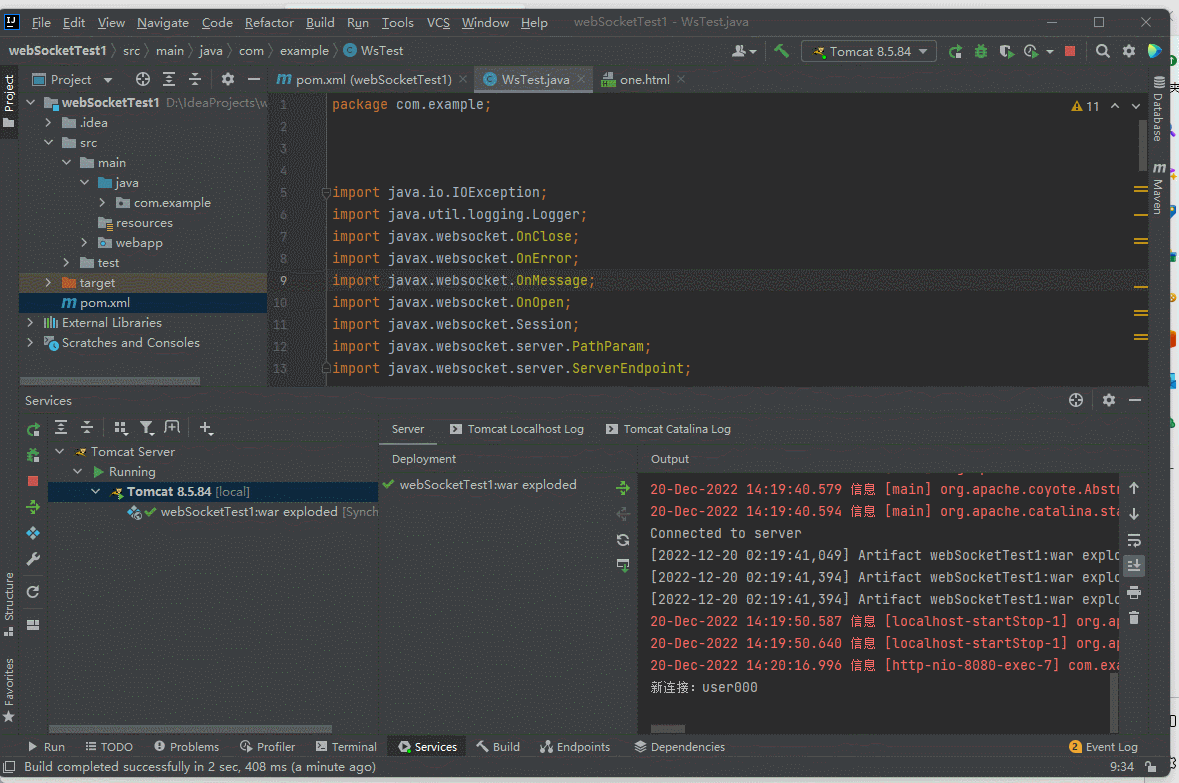The height and width of the screenshot is (783, 1179).
Task: Open the Terminal tool window button
Action: coord(346,747)
